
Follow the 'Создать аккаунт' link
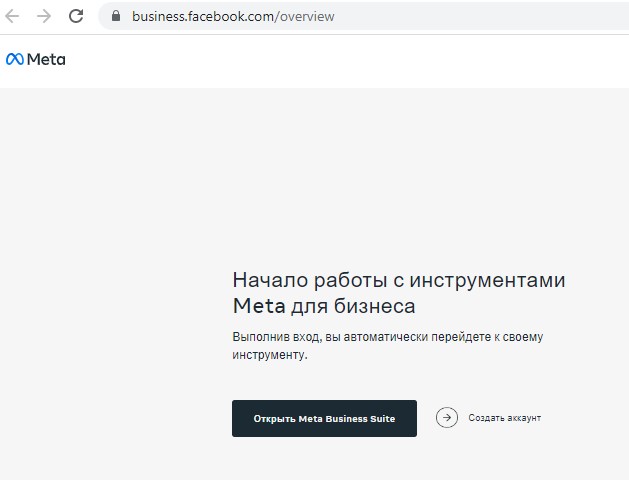[x=505, y=418]
